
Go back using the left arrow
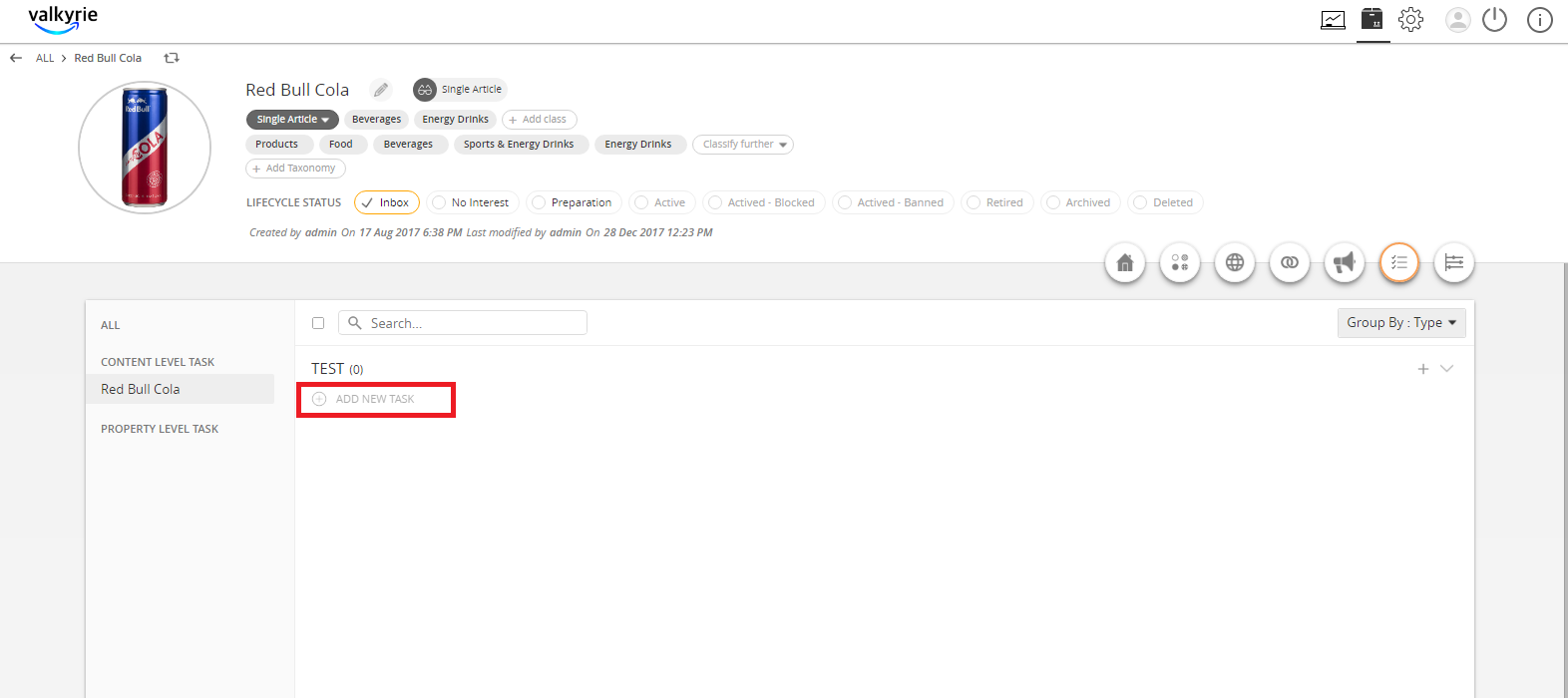coord(16,58)
